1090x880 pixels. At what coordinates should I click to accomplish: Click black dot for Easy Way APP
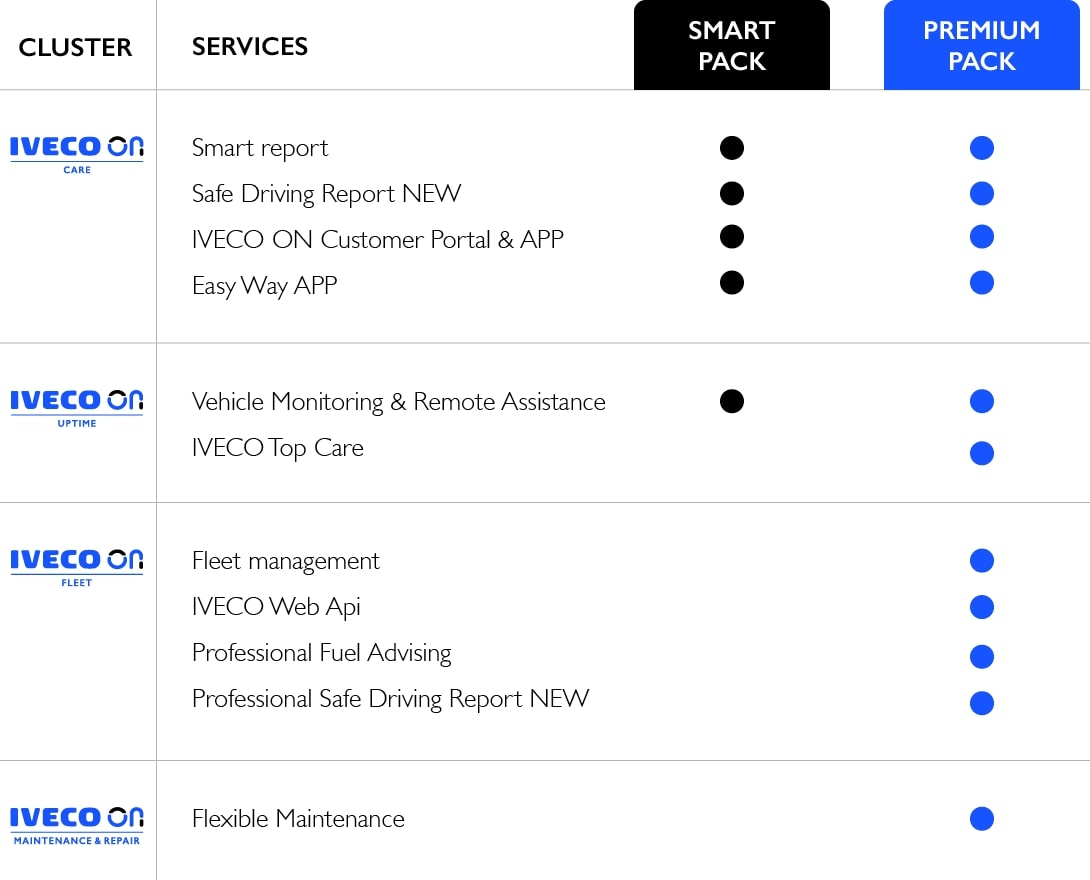pyautogui.click(x=732, y=283)
